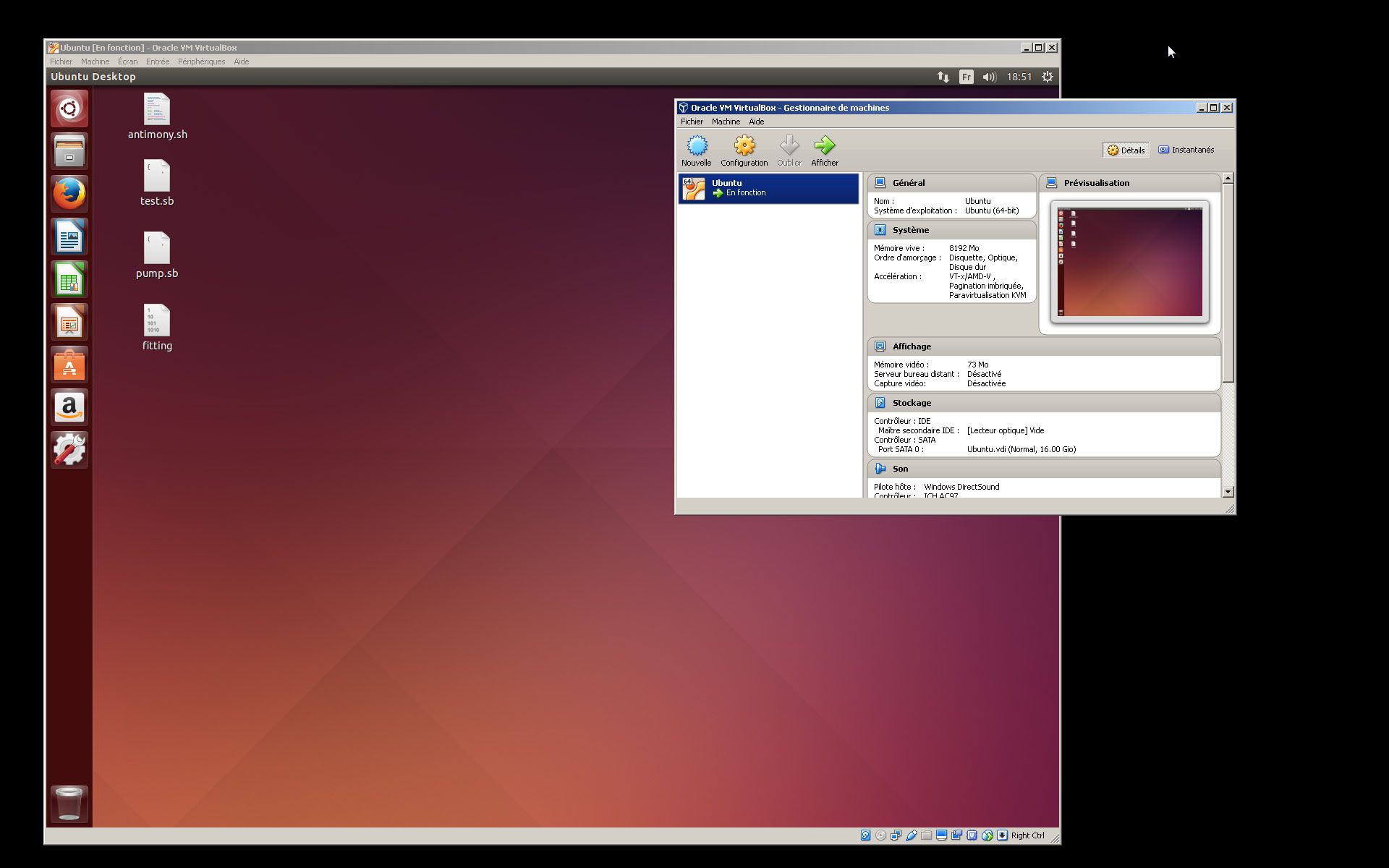Open the Amazon launcher icon
The height and width of the screenshot is (868, 1389).
pos(69,407)
